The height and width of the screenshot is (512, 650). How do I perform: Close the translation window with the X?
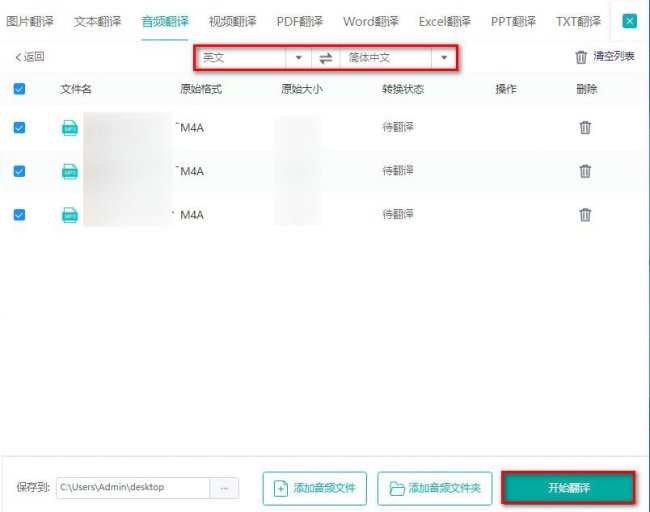629,21
